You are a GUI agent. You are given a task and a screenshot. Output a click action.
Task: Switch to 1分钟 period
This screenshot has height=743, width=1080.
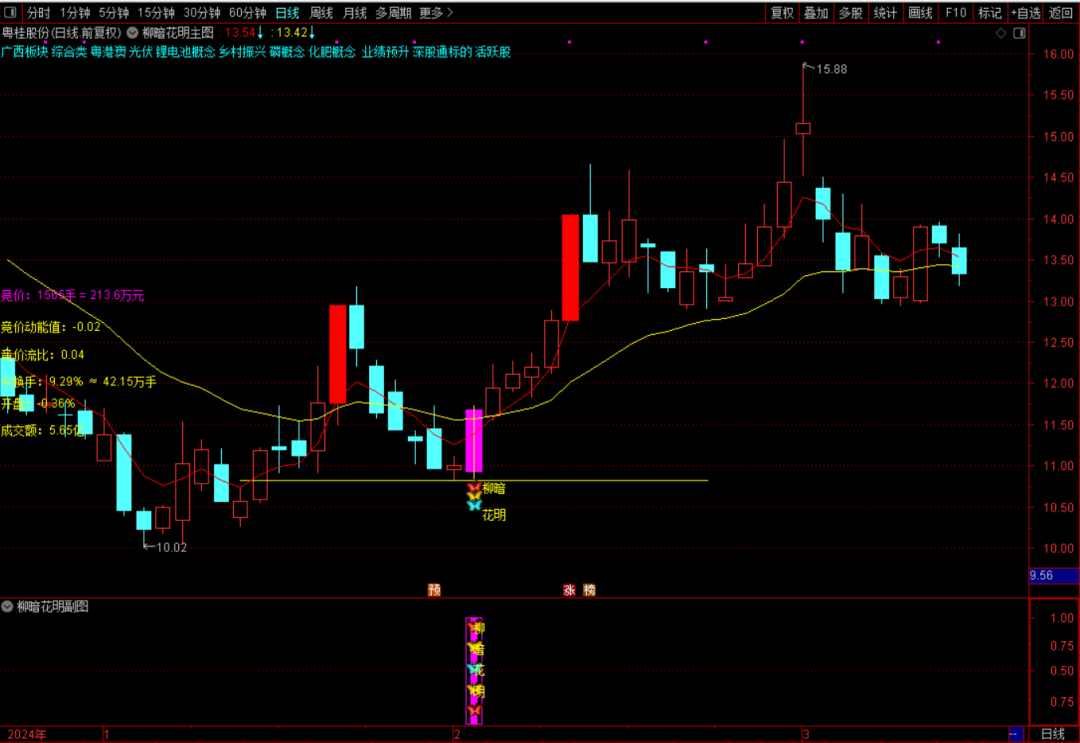[75, 13]
